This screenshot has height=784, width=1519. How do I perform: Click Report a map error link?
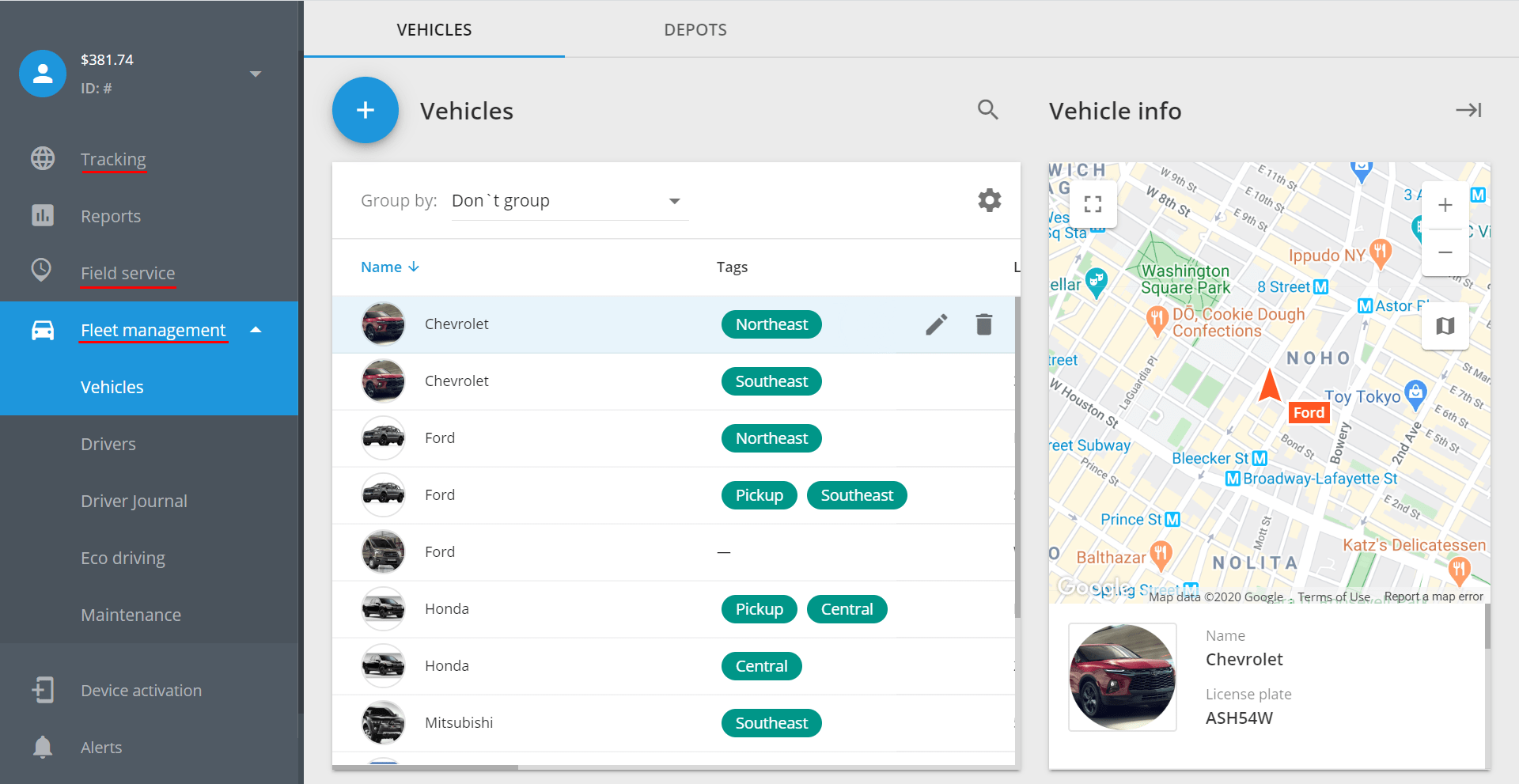coord(1434,597)
